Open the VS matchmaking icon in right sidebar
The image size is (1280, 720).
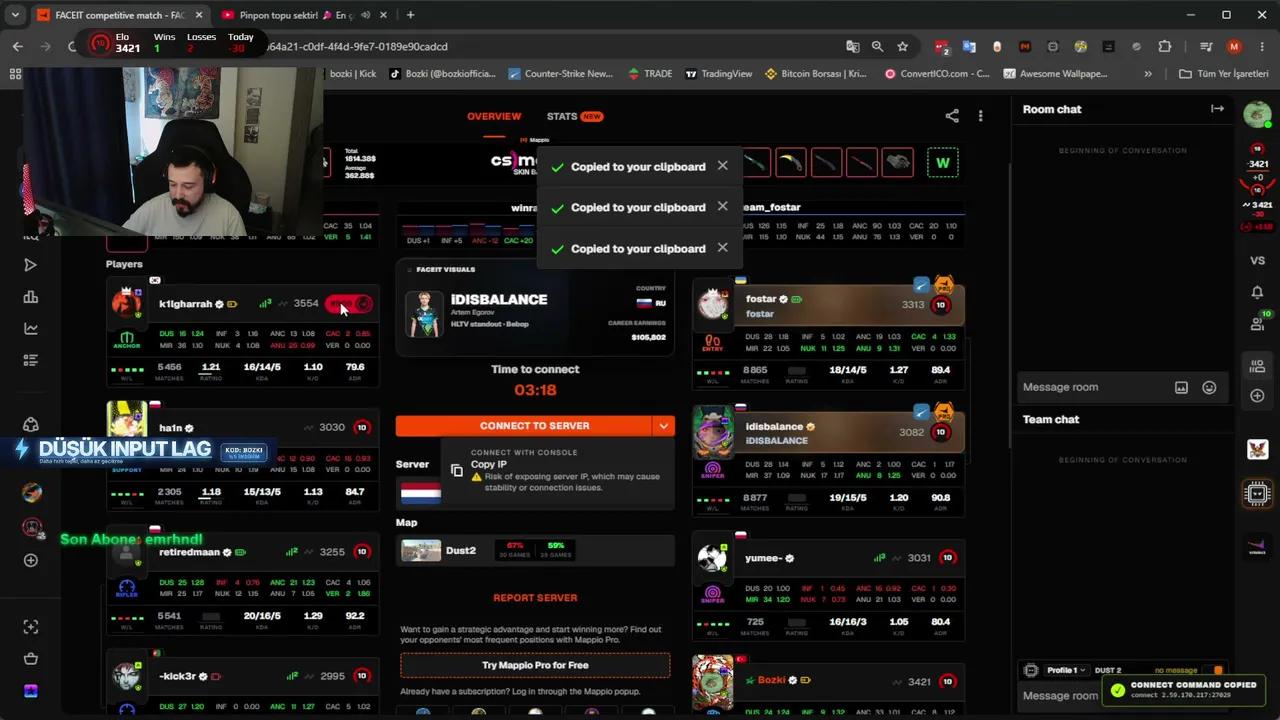click(1257, 260)
